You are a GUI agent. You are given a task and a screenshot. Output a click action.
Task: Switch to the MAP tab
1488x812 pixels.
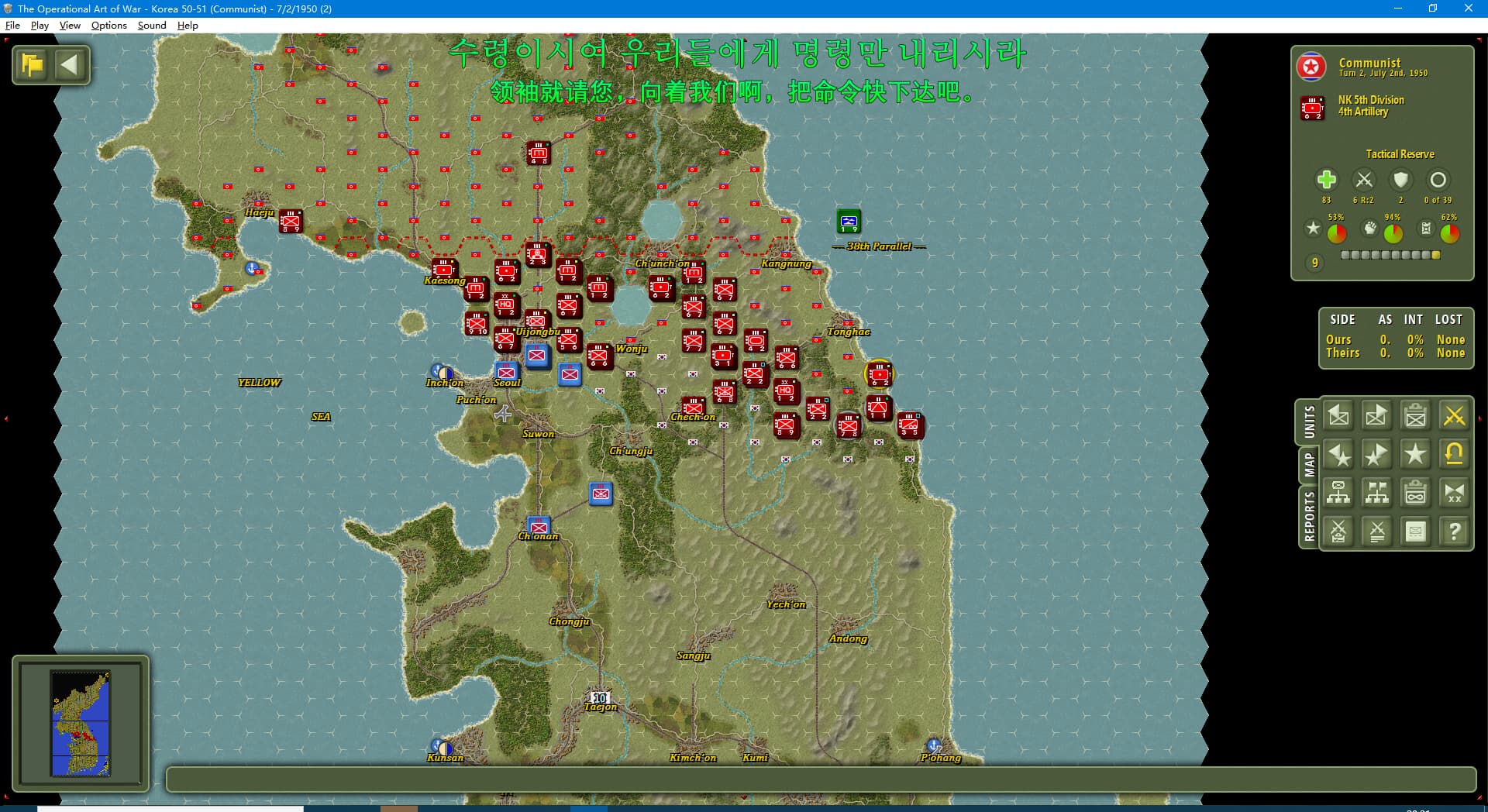[1309, 465]
